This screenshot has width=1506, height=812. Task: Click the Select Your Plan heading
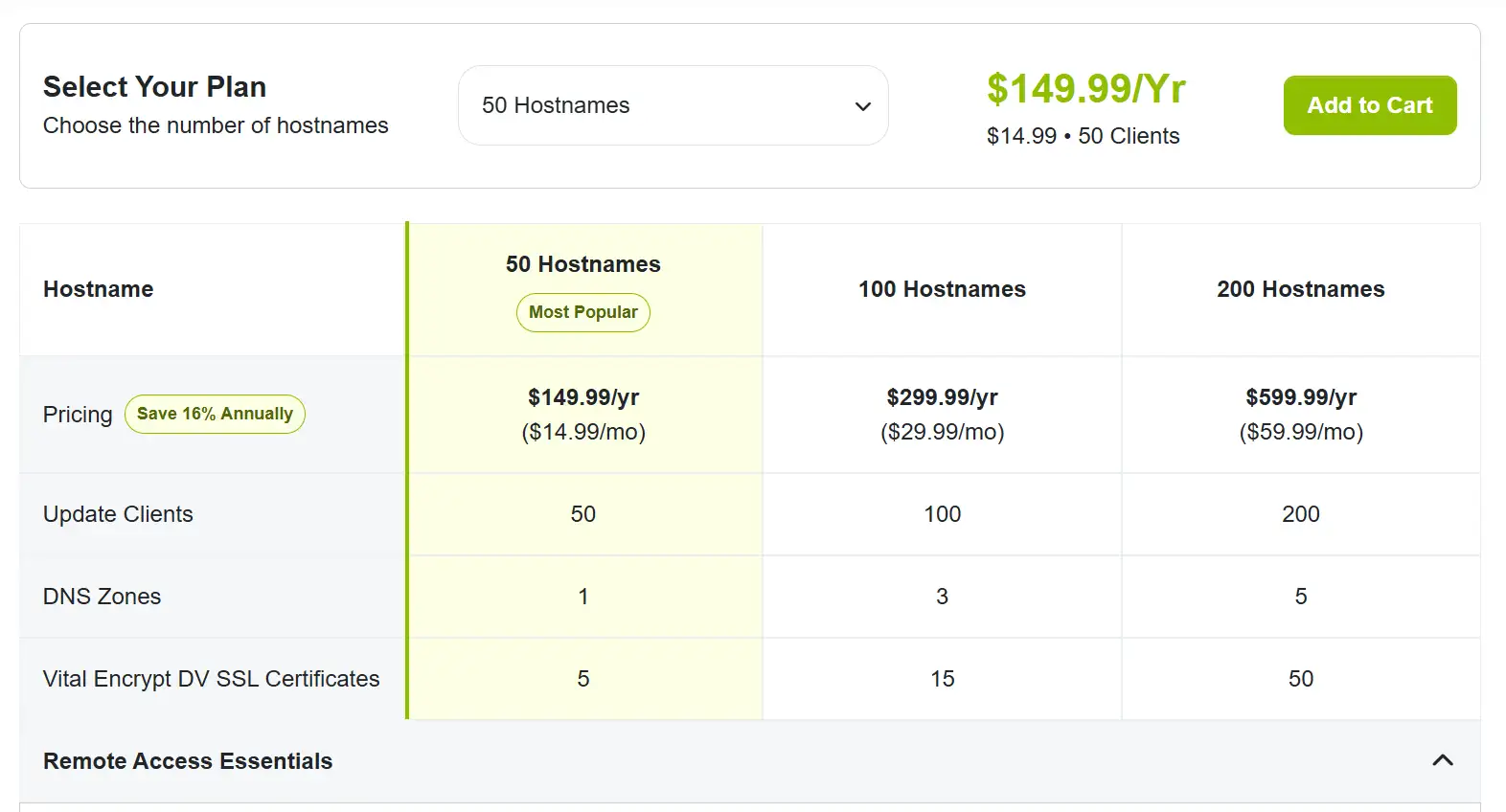(154, 87)
